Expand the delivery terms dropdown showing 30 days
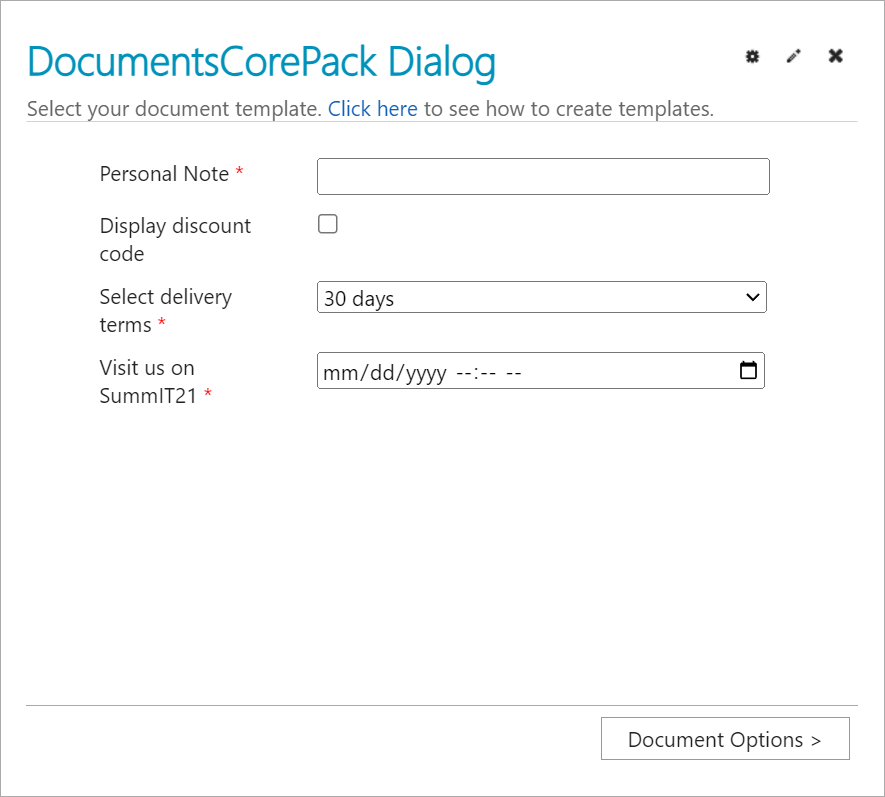Viewport: 885px width, 797px height. [x=542, y=297]
